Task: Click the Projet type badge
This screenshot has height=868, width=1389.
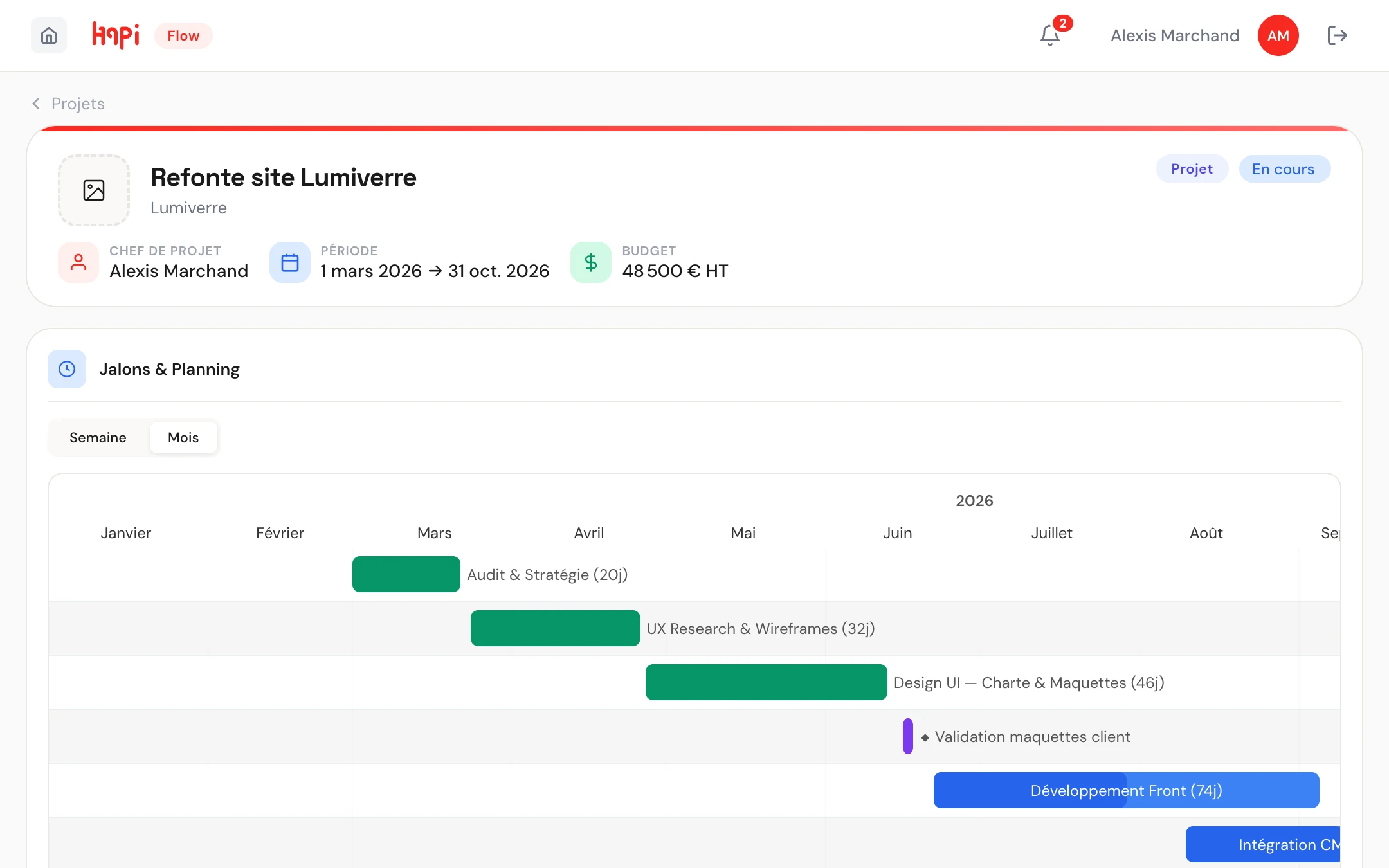Action: (1192, 169)
